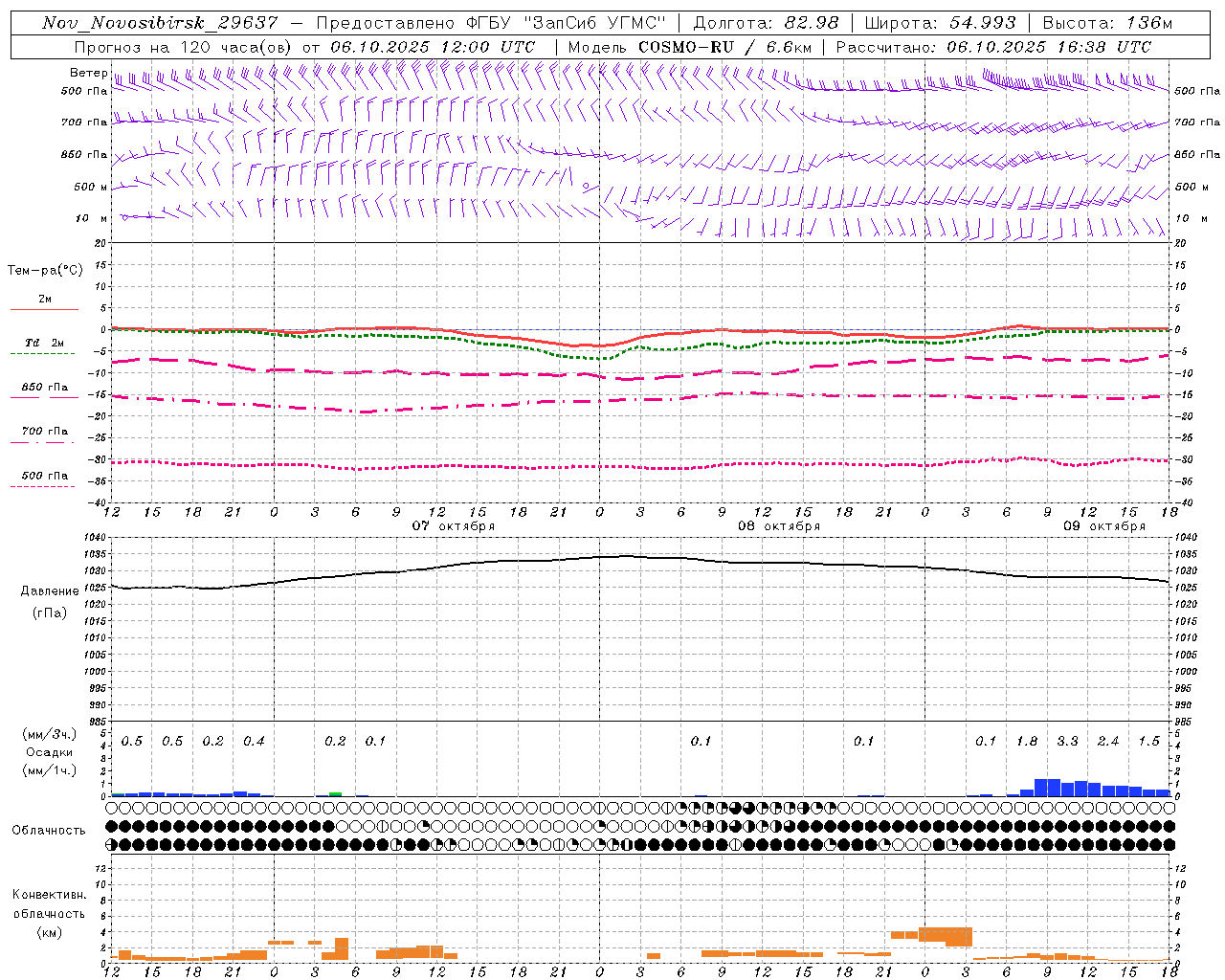
Task: Click the (мм/1ч.) hourly precipitation unit label
Action: pyautogui.click(x=49, y=770)
